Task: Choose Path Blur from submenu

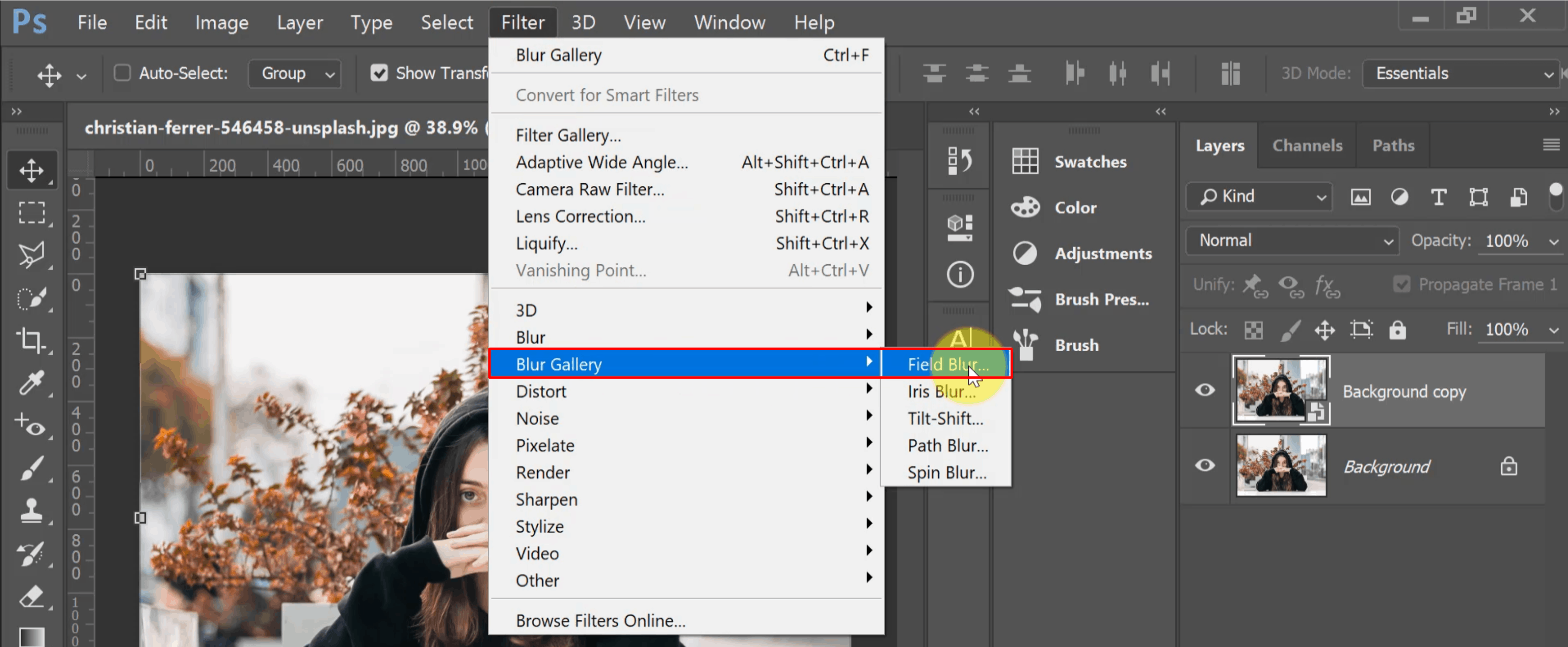Action: [946, 446]
